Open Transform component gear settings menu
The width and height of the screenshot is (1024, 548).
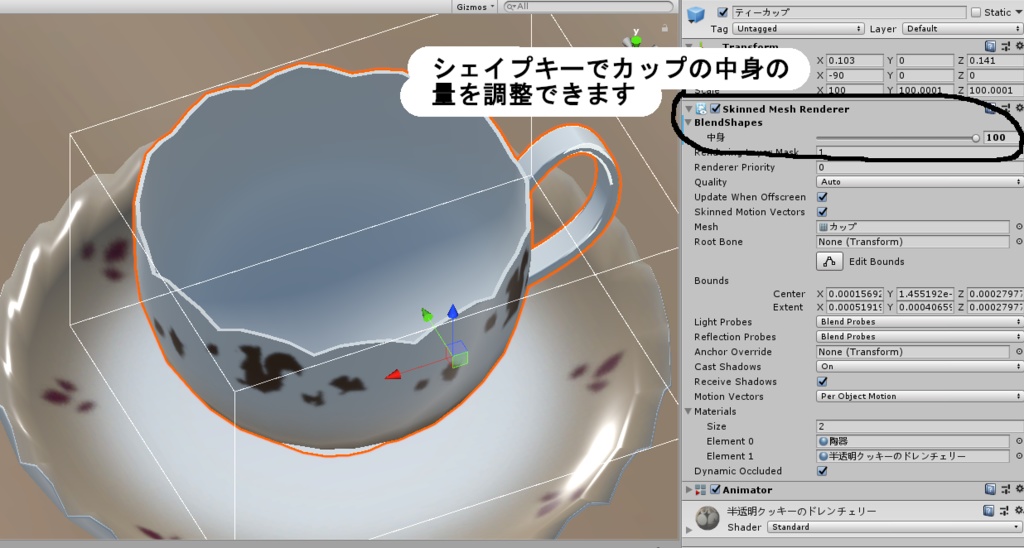1019,46
